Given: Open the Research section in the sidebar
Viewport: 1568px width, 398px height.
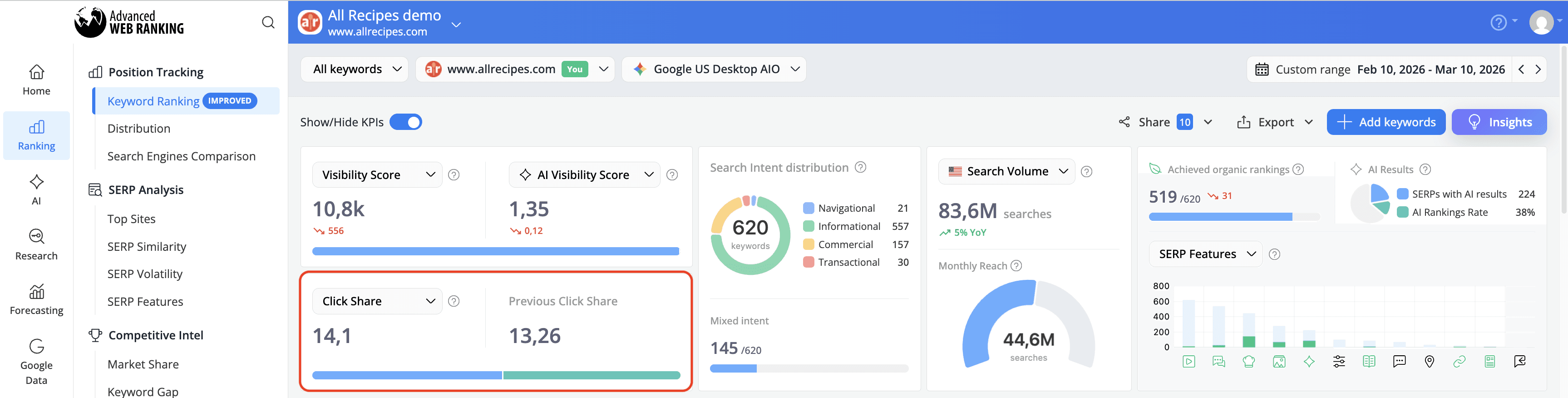Looking at the screenshot, I should point(36,245).
